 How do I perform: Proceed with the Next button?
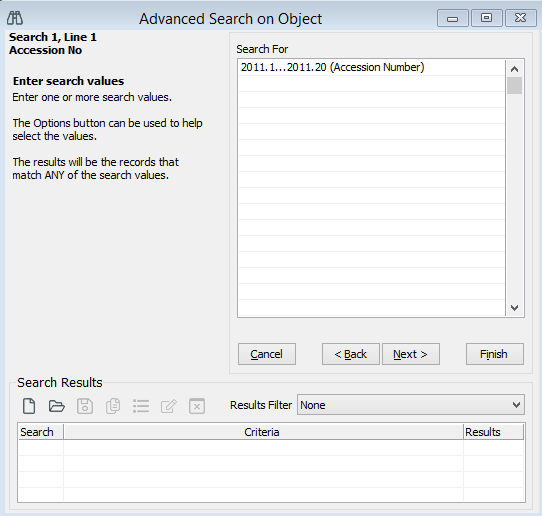pyautogui.click(x=411, y=354)
